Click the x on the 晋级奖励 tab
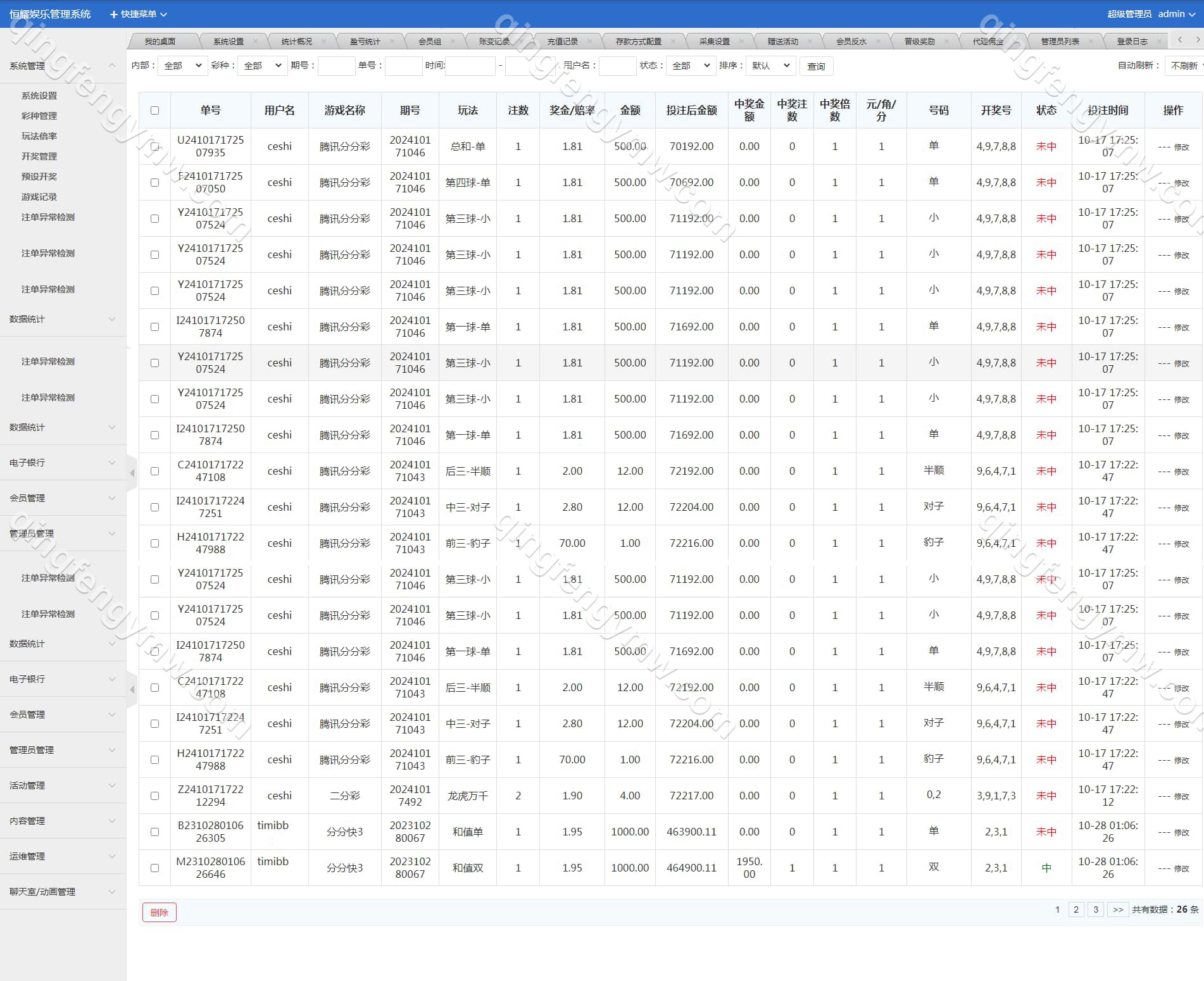 (946, 41)
